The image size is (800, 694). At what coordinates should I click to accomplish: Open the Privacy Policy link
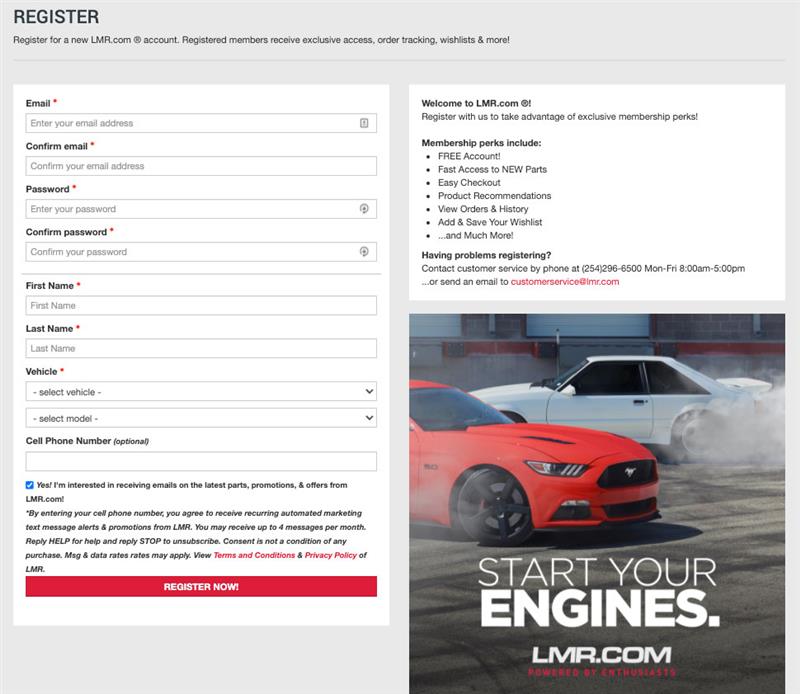coord(331,555)
